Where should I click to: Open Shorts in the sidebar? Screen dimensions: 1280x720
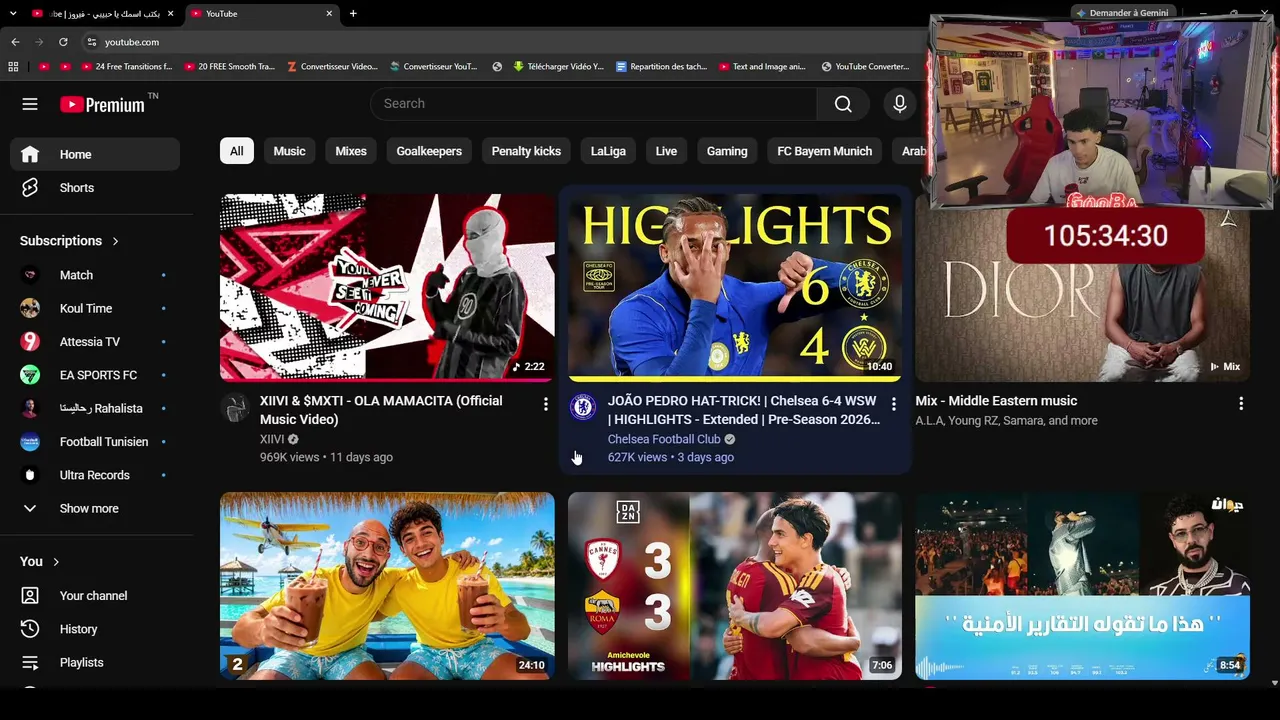pyautogui.click(x=97, y=188)
